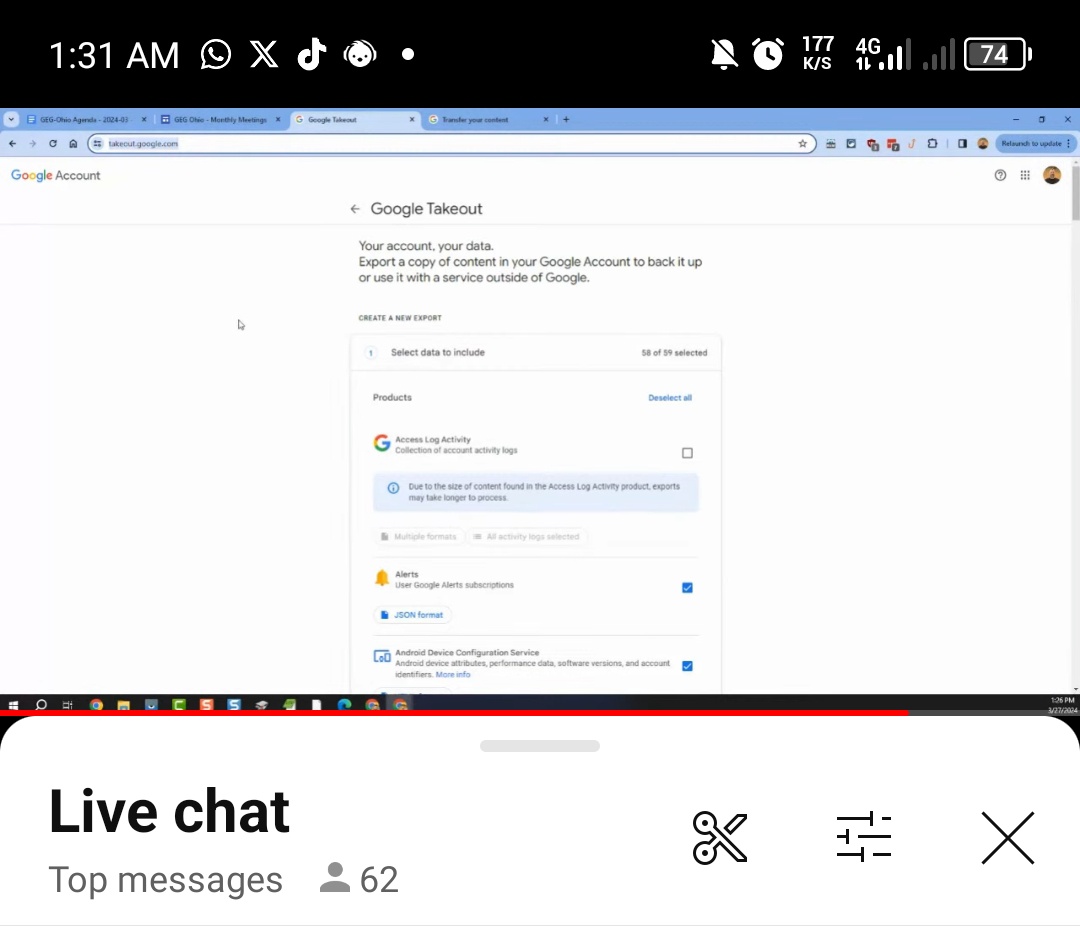Click Multiple formats button

coord(419,536)
